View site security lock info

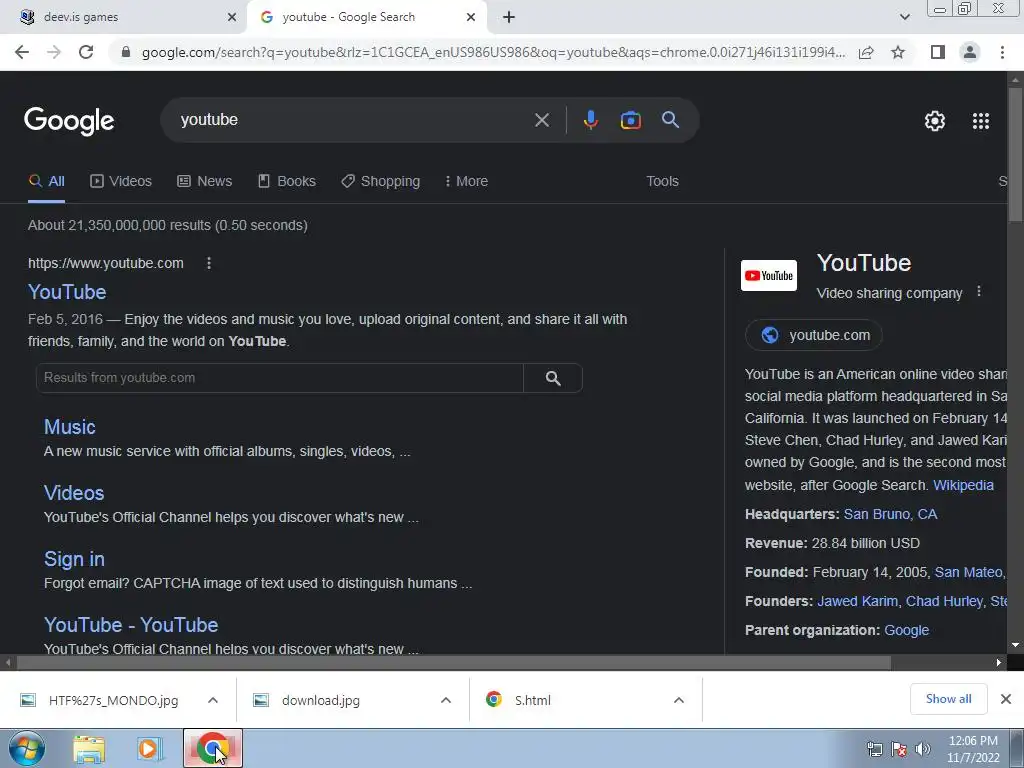click(x=126, y=52)
